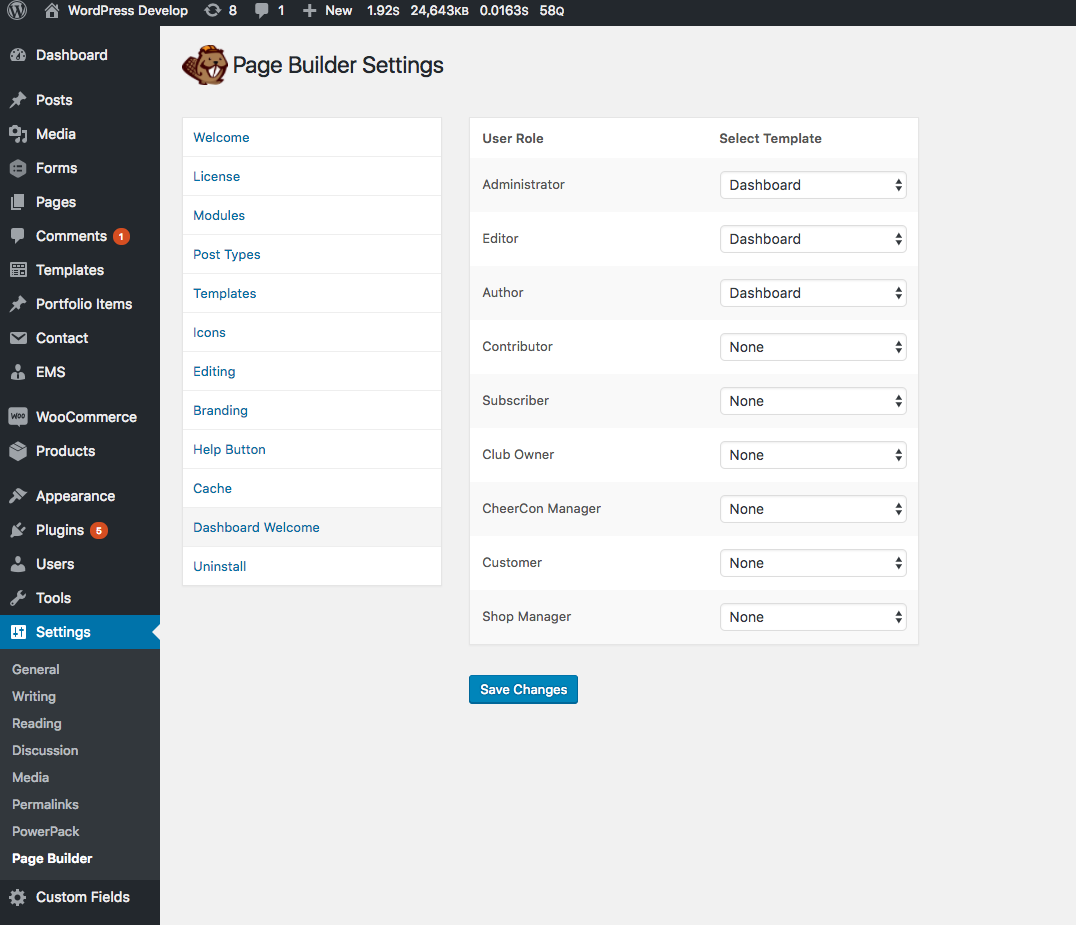Click the Comments speech bubble icon in sidebar
1076x925 pixels.
click(19, 235)
